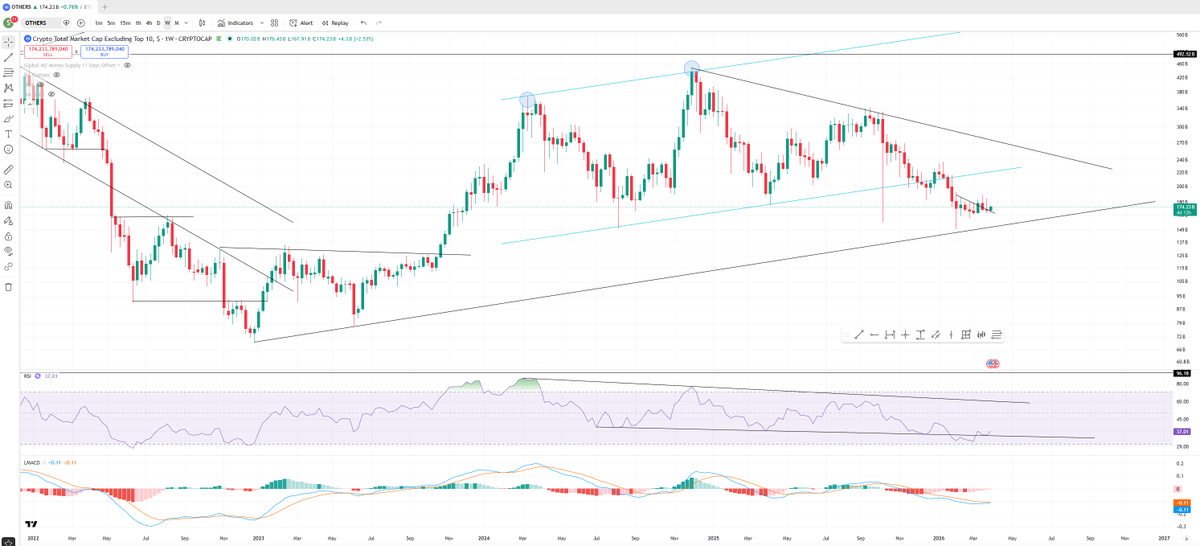Click the 2025 label on the time axis
This screenshot has height=546, width=1200.
(712, 537)
